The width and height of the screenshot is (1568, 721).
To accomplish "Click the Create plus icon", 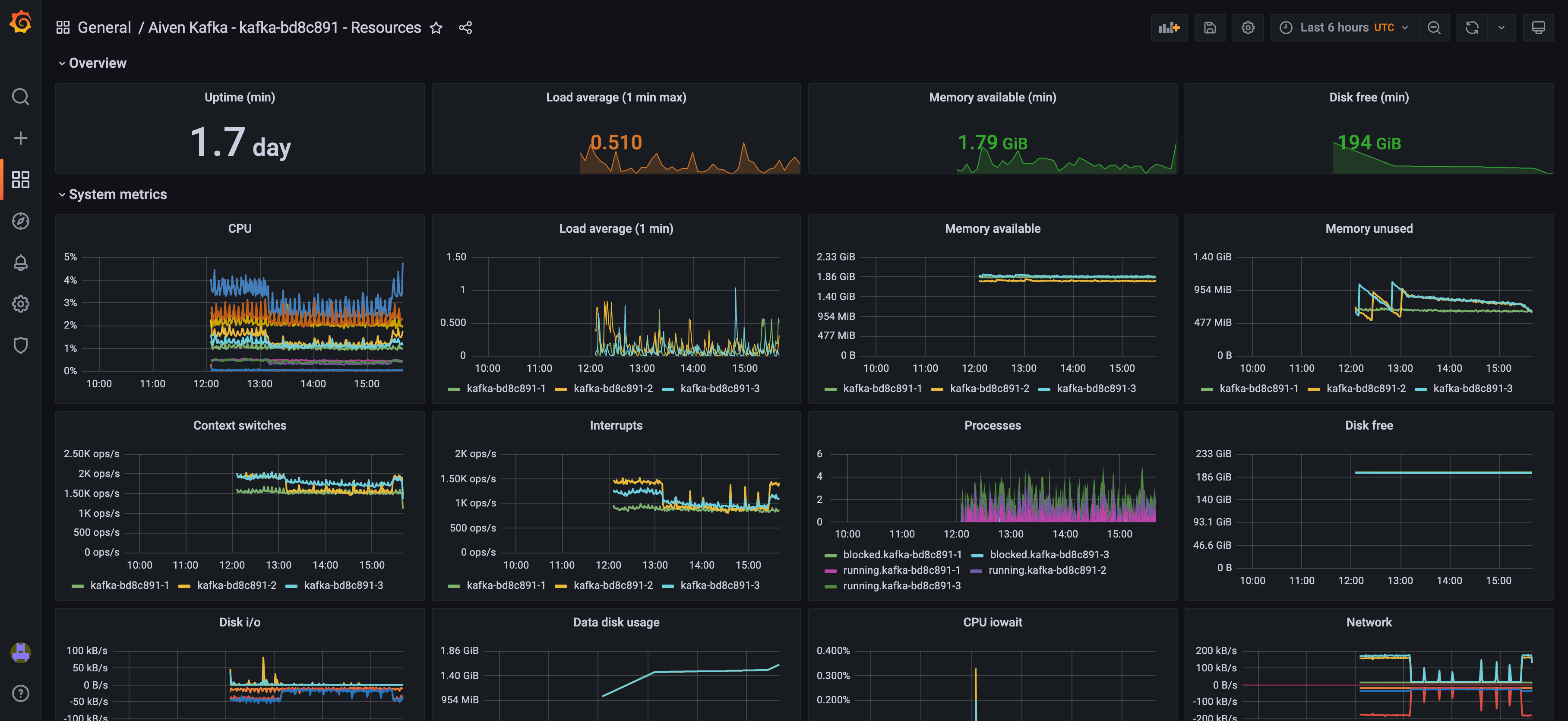I will click(x=21, y=138).
